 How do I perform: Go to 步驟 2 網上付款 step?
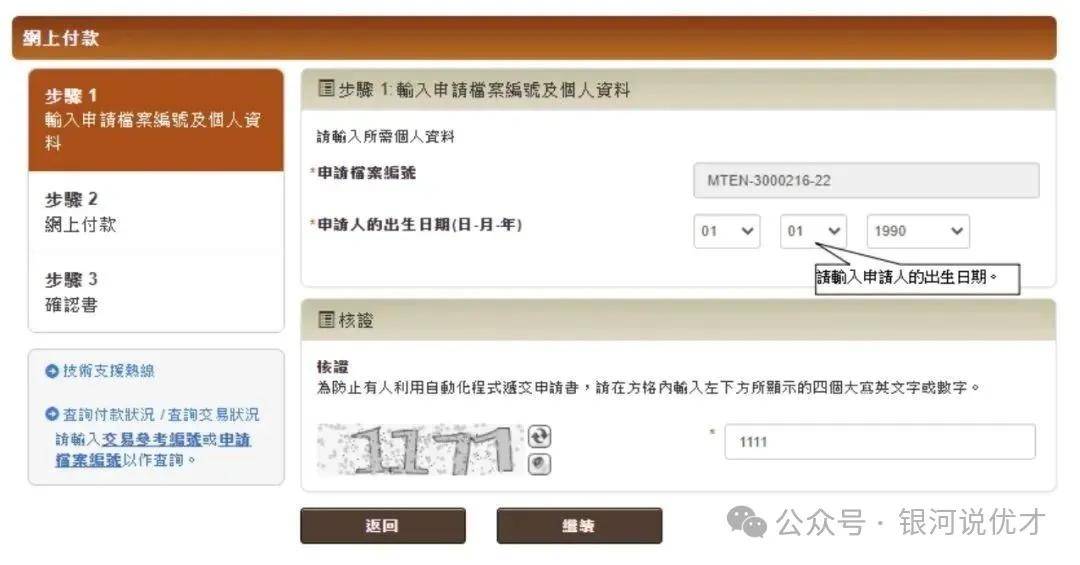[x=156, y=212]
